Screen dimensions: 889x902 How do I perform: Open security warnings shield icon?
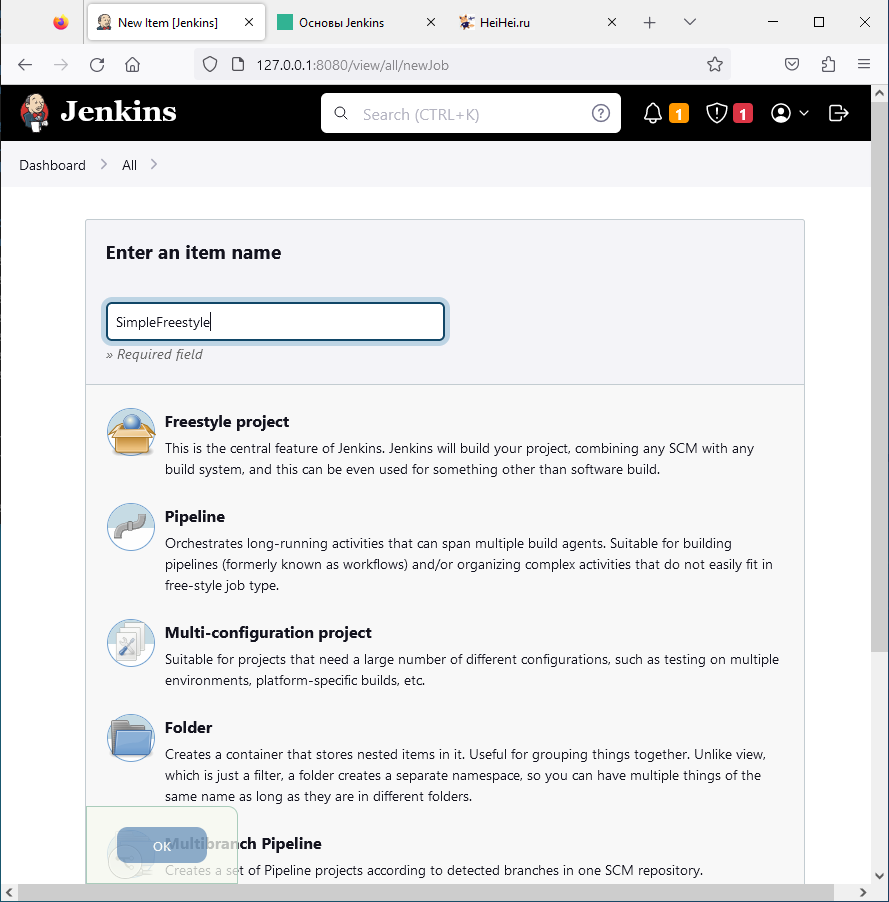pos(717,113)
